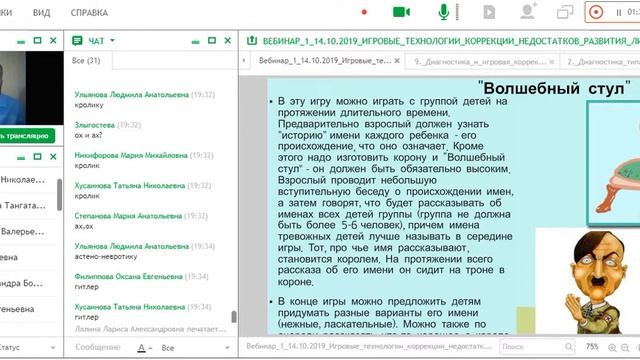Click the 75% zoom level value
This screenshot has width=640, height=360.
point(592,347)
